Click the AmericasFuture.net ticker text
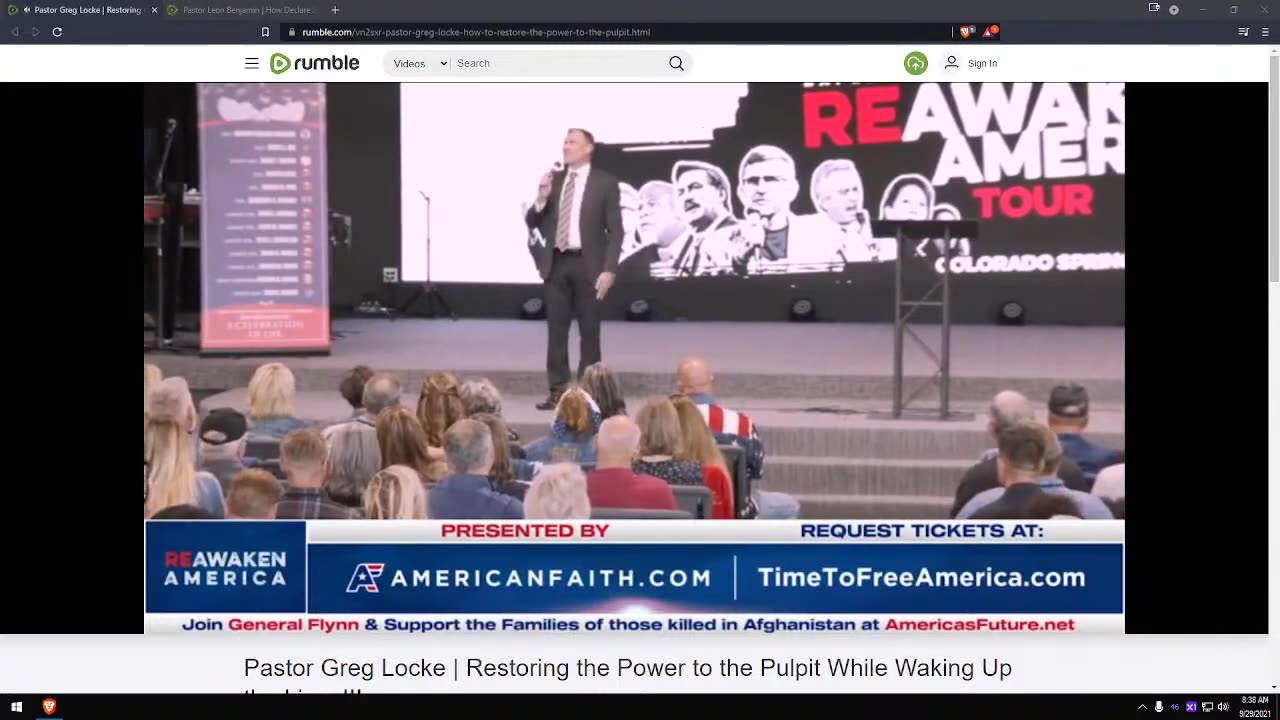Screen dimensions: 1280x720 coord(979,625)
